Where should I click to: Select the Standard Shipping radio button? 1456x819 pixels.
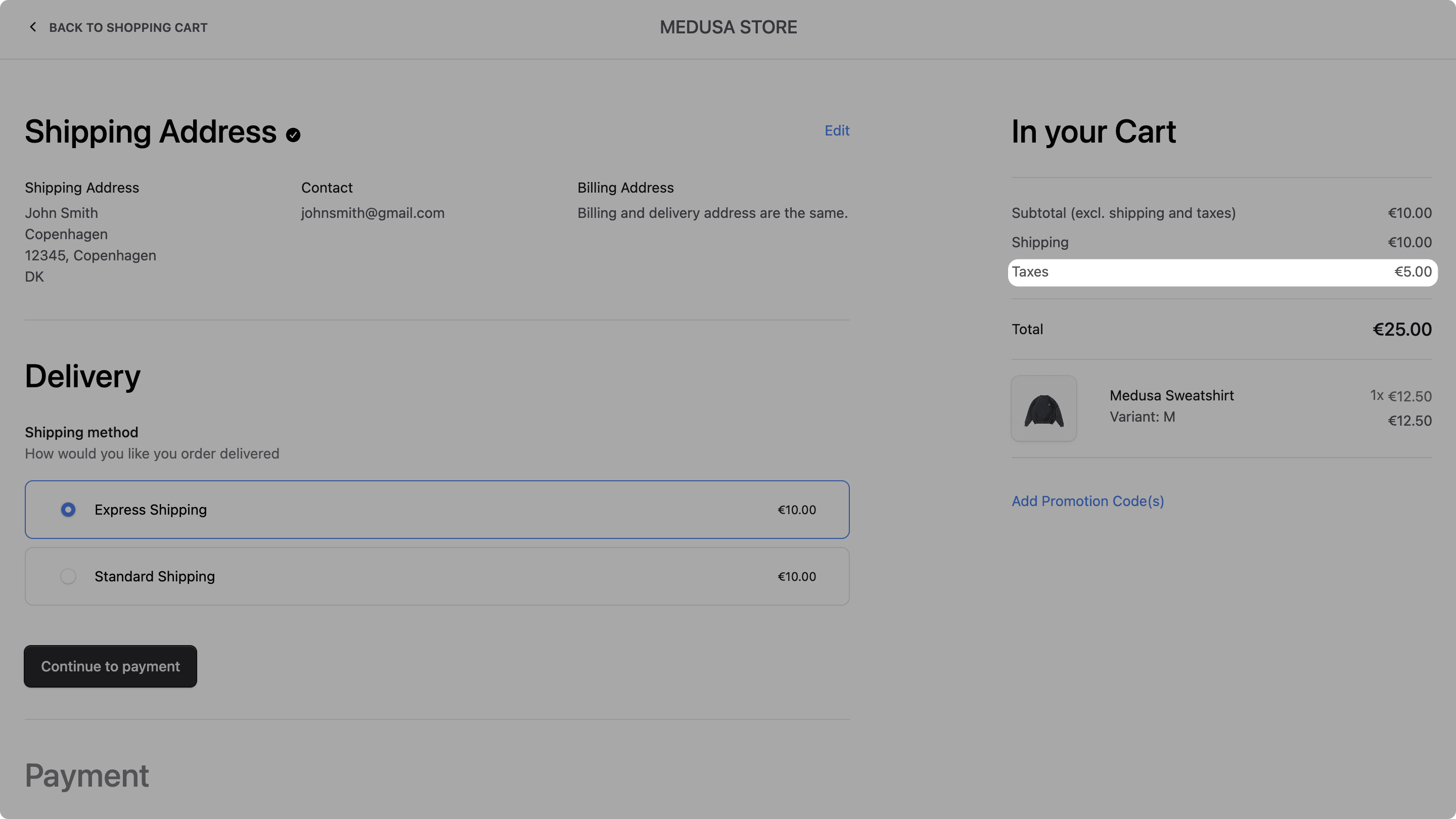(68, 576)
